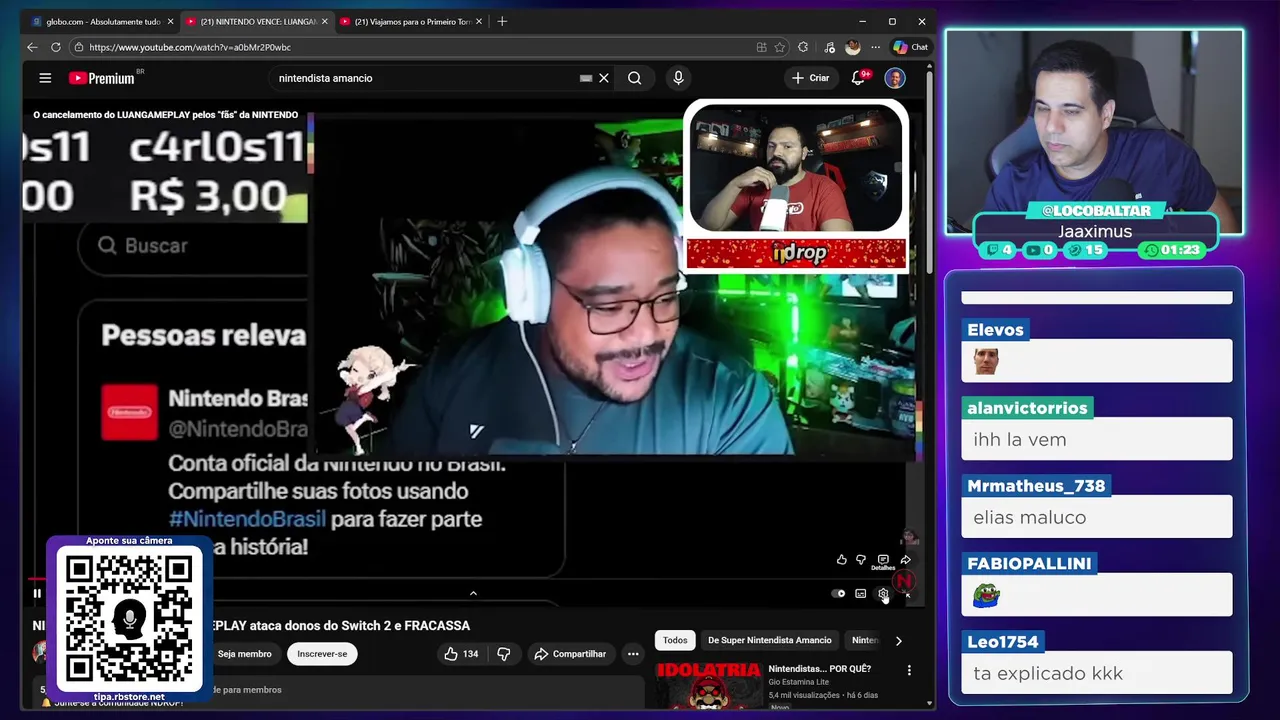Go back with browser back arrow
Image resolution: width=1280 pixels, height=720 pixels.
click(32, 47)
